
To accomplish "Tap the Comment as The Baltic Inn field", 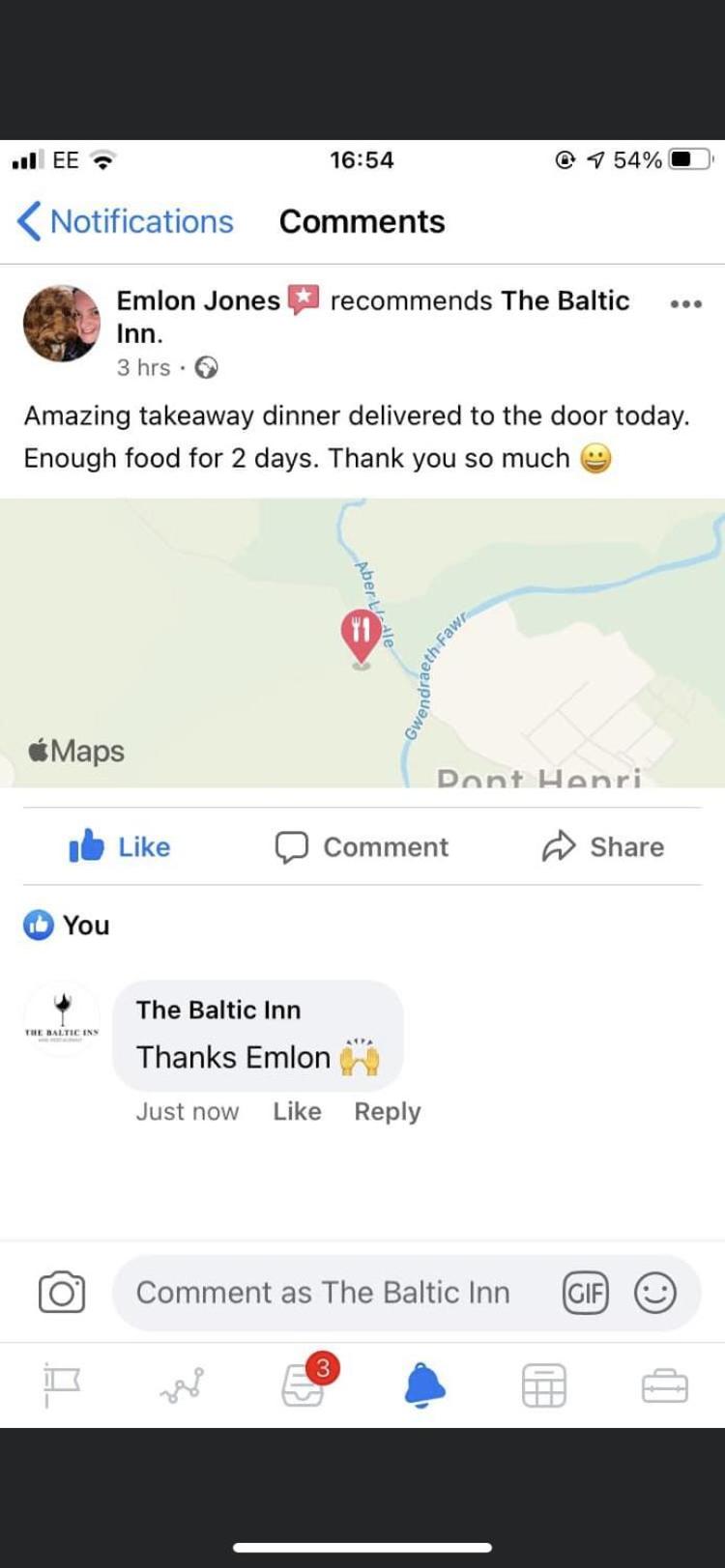I will 323,1293.
